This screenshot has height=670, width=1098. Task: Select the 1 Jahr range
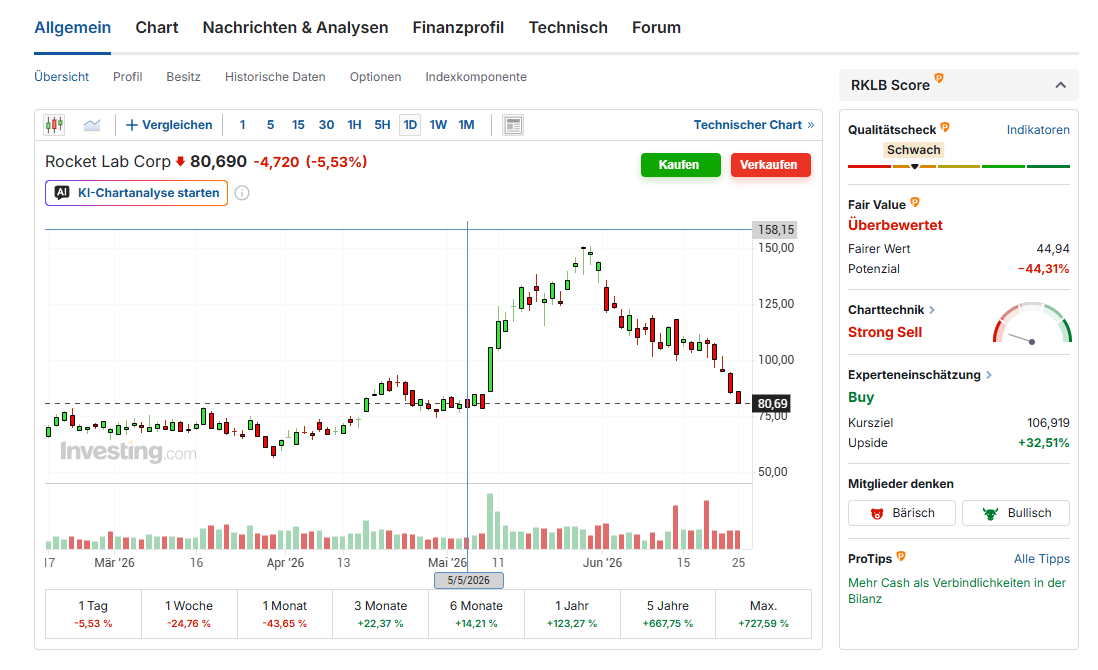click(x=572, y=614)
